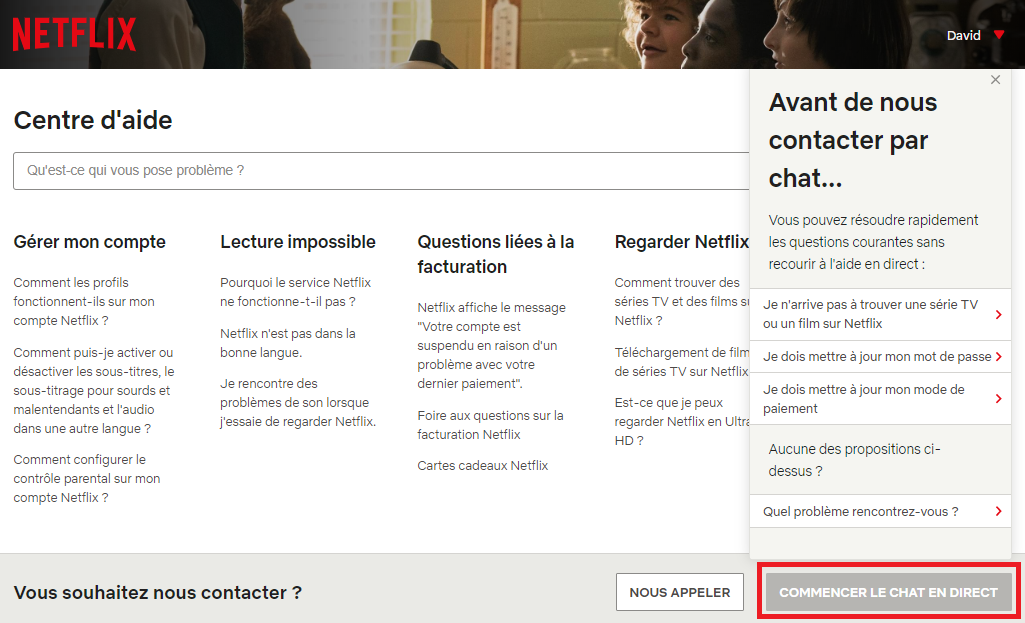Screen dimensions: 1025x623
Task: Open suspended account payment message article
Action: [491, 345]
